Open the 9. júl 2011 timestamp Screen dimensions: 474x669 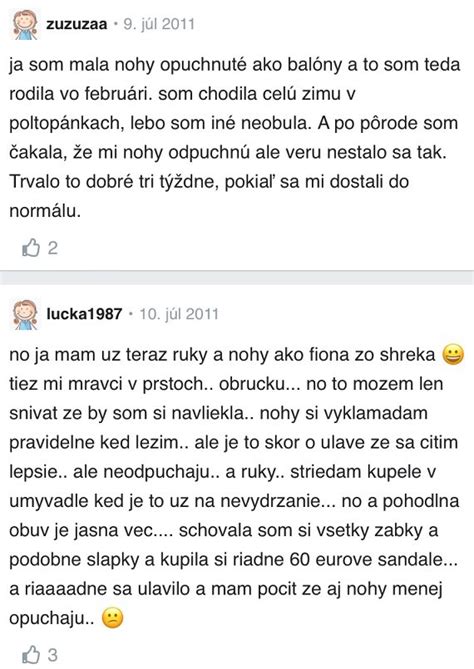pyautogui.click(x=159, y=24)
